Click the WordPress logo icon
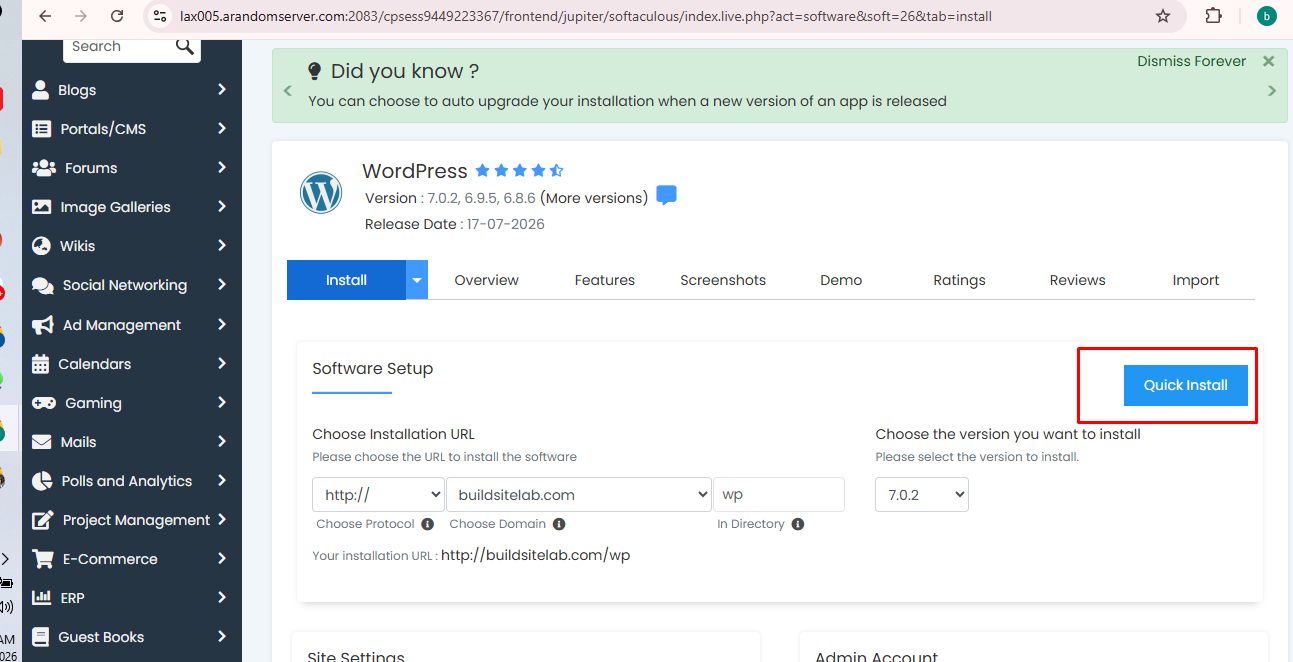The width and height of the screenshot is (1293, 662). (321, 192)
